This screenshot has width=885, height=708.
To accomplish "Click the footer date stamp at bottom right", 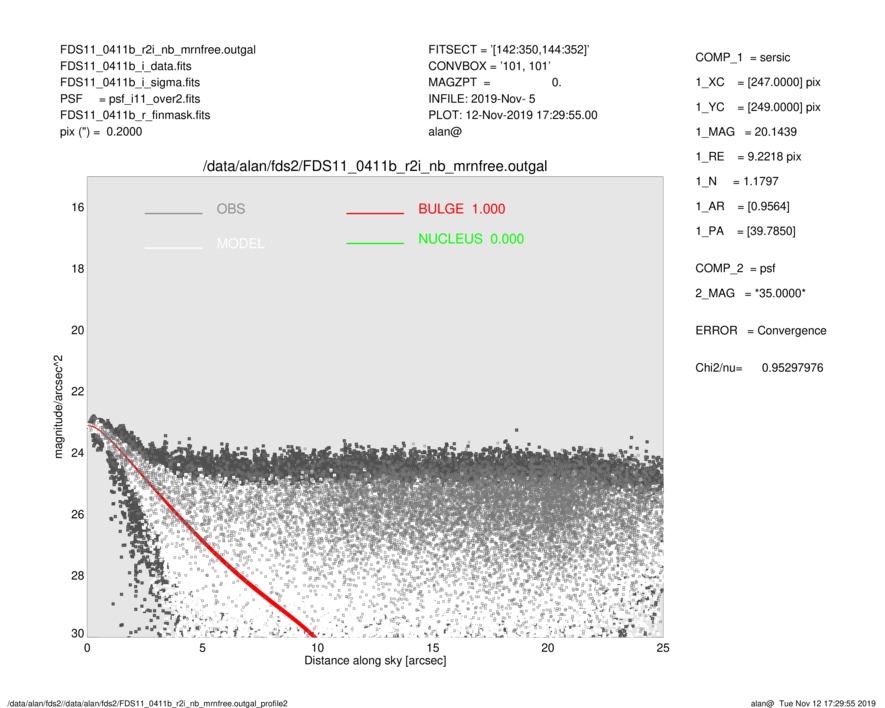I will click(813, 703).
